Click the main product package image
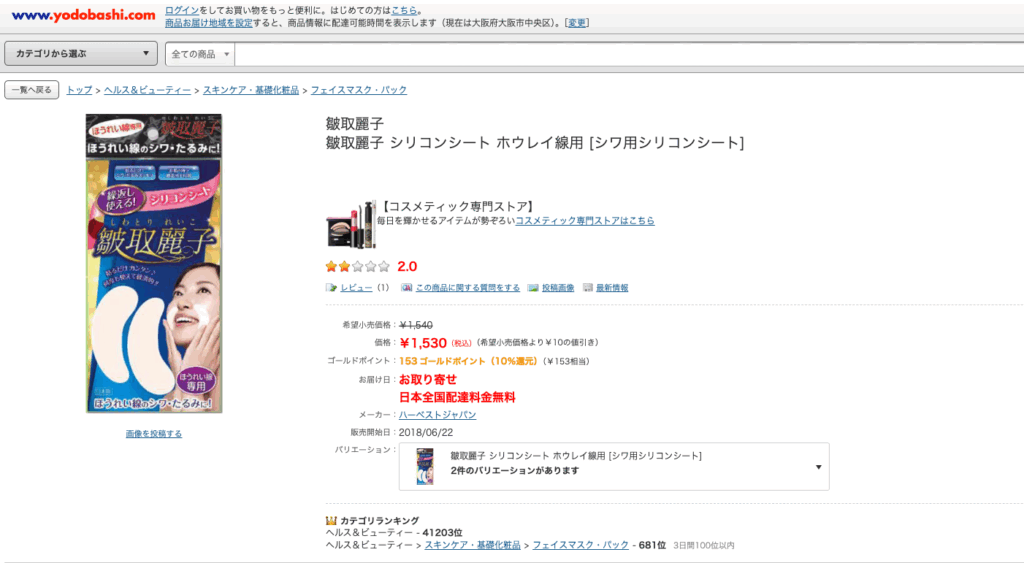Image resolution: width=1024 pixels, height=563 pixels. pyautogui.click(x=154, y=263)
